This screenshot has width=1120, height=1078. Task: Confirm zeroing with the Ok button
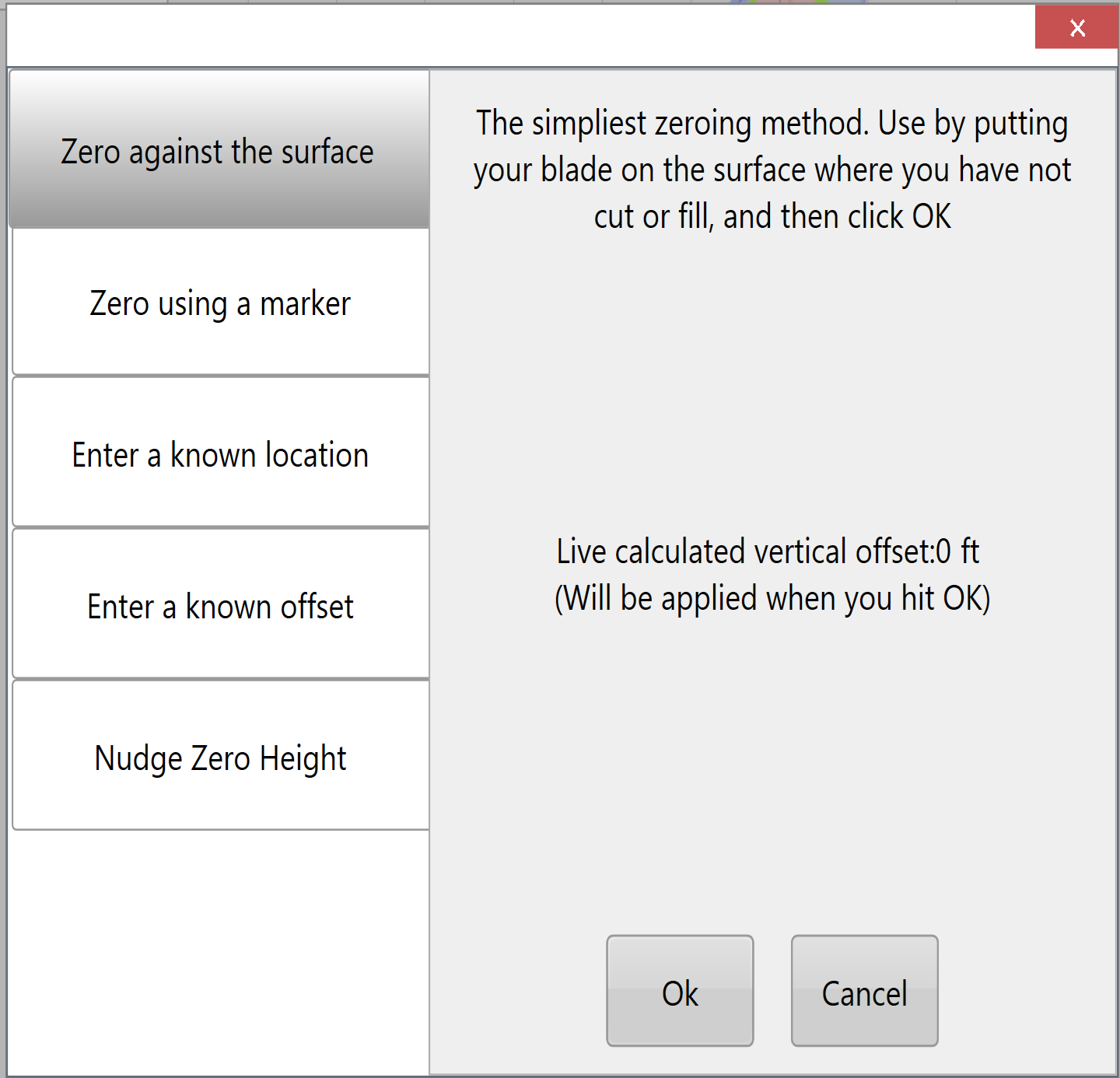pyautogui.click(x=680, y=991)
